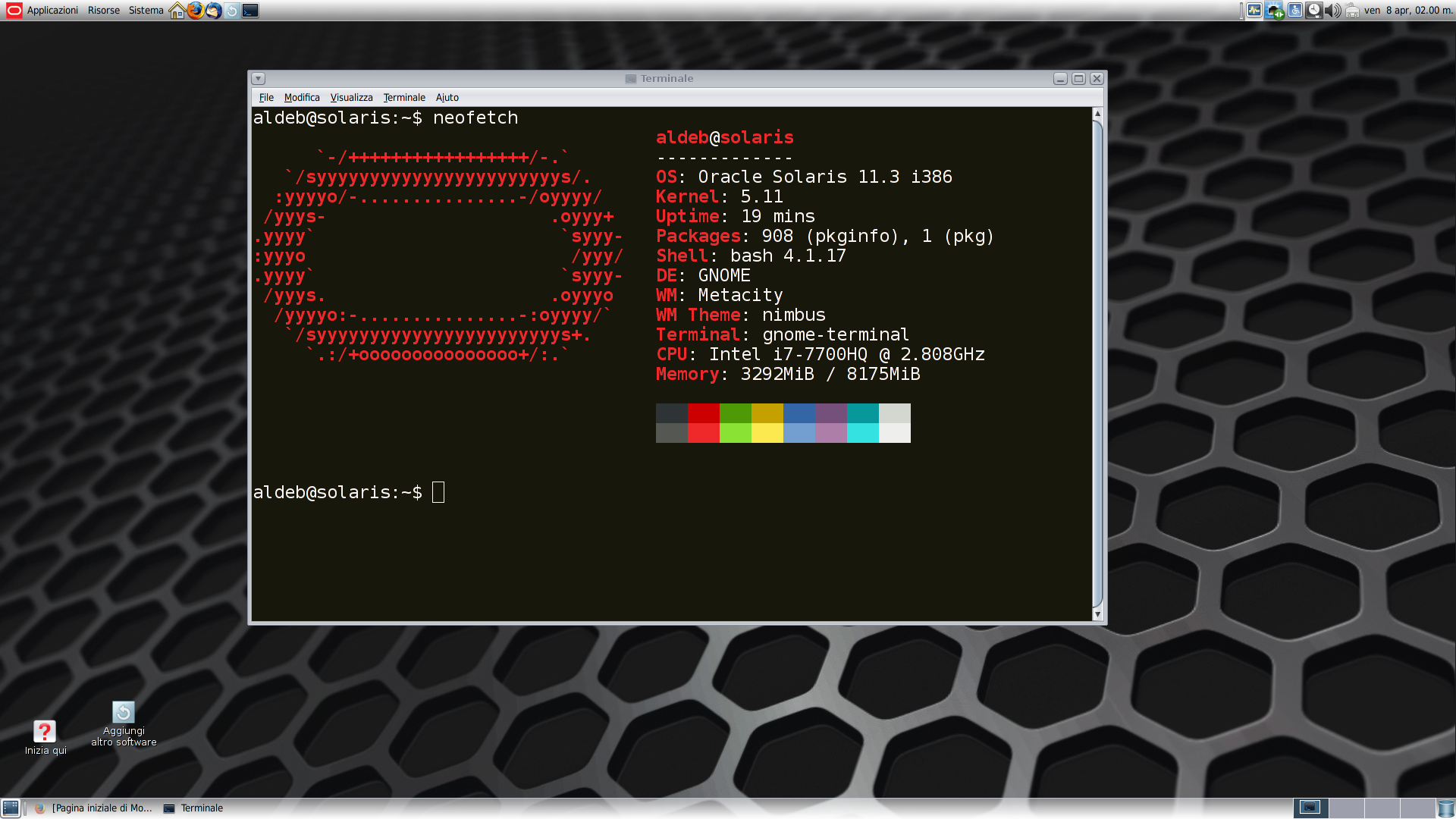This screenshot has height=819, width=1456.
Task: Open the Aiuto menu in Terminale
Action: click(x=447, y=98)
